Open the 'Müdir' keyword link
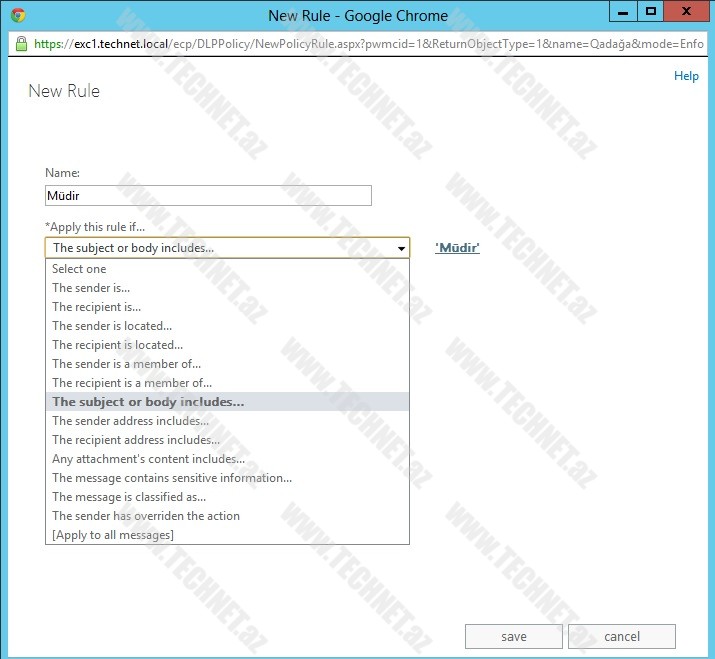The height and width of the screenshot is (659, 715). [457, 247]
